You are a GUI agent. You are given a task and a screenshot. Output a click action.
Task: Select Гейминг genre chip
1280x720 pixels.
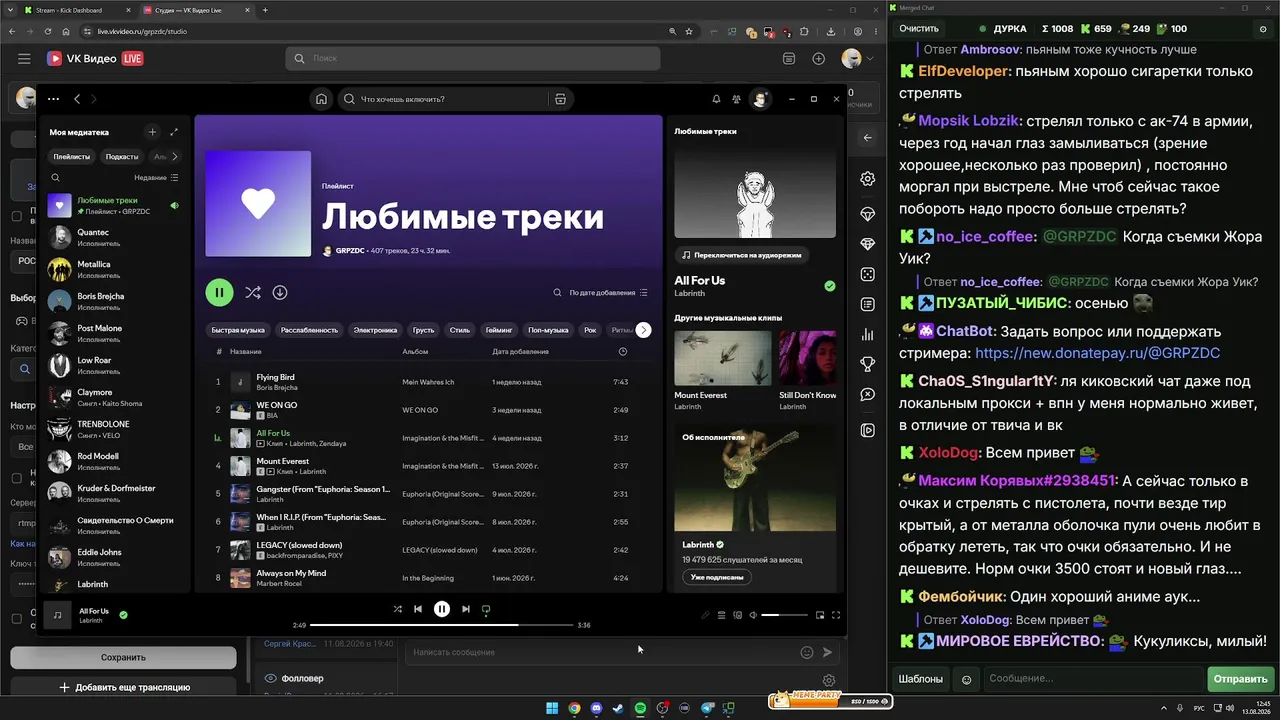[498, 330]
